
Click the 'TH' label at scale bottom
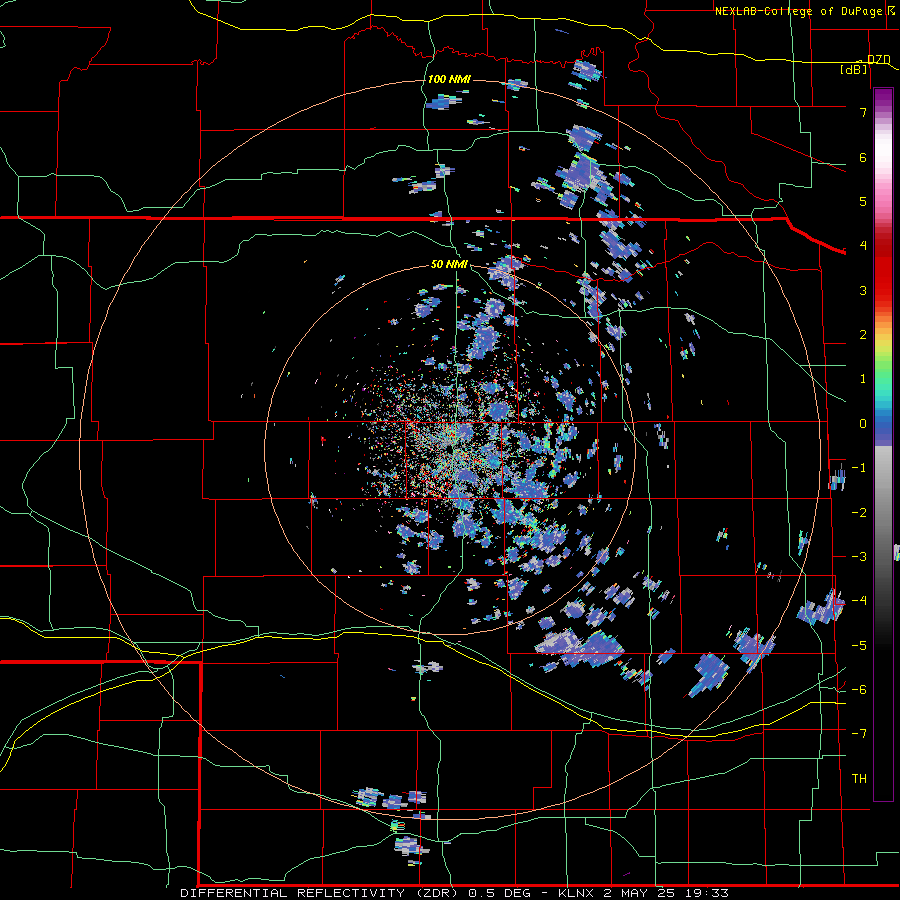(859, 779)
